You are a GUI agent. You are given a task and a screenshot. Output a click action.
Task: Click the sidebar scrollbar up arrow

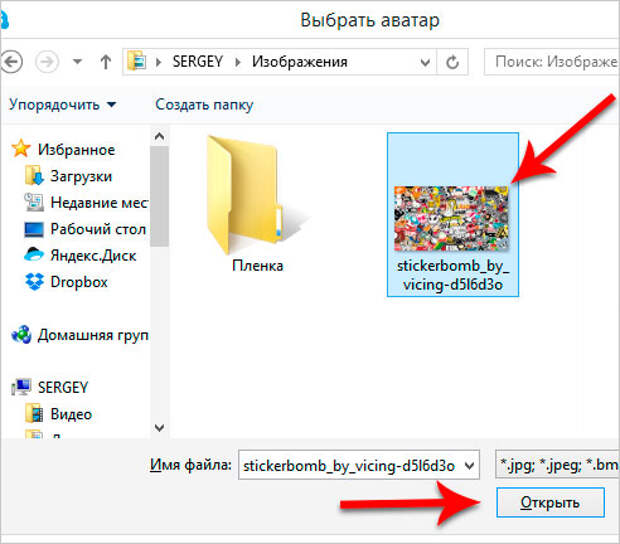pos(159,136)
